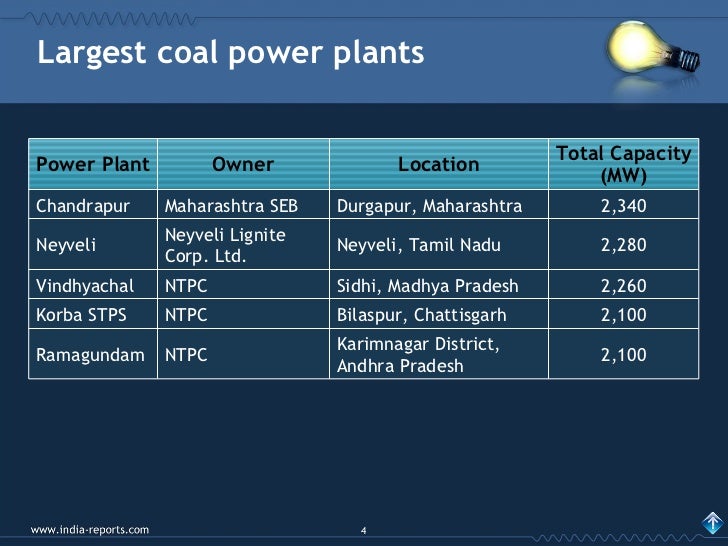Select the '2,280' capacity value
The image size is (728, 546).
624,244
